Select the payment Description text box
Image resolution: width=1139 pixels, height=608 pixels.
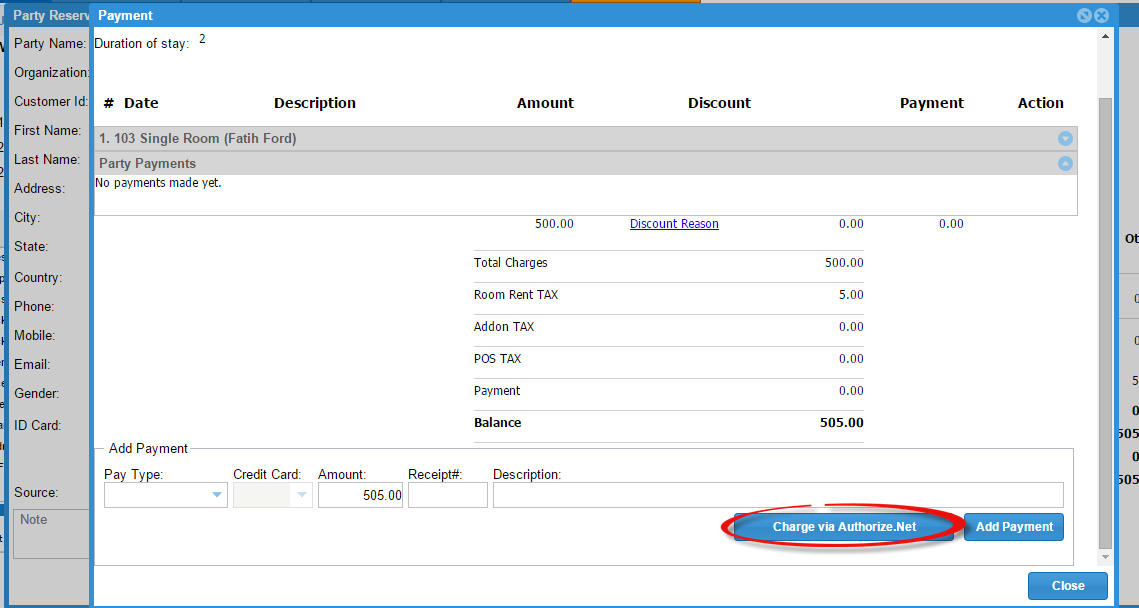pos(777,495)
